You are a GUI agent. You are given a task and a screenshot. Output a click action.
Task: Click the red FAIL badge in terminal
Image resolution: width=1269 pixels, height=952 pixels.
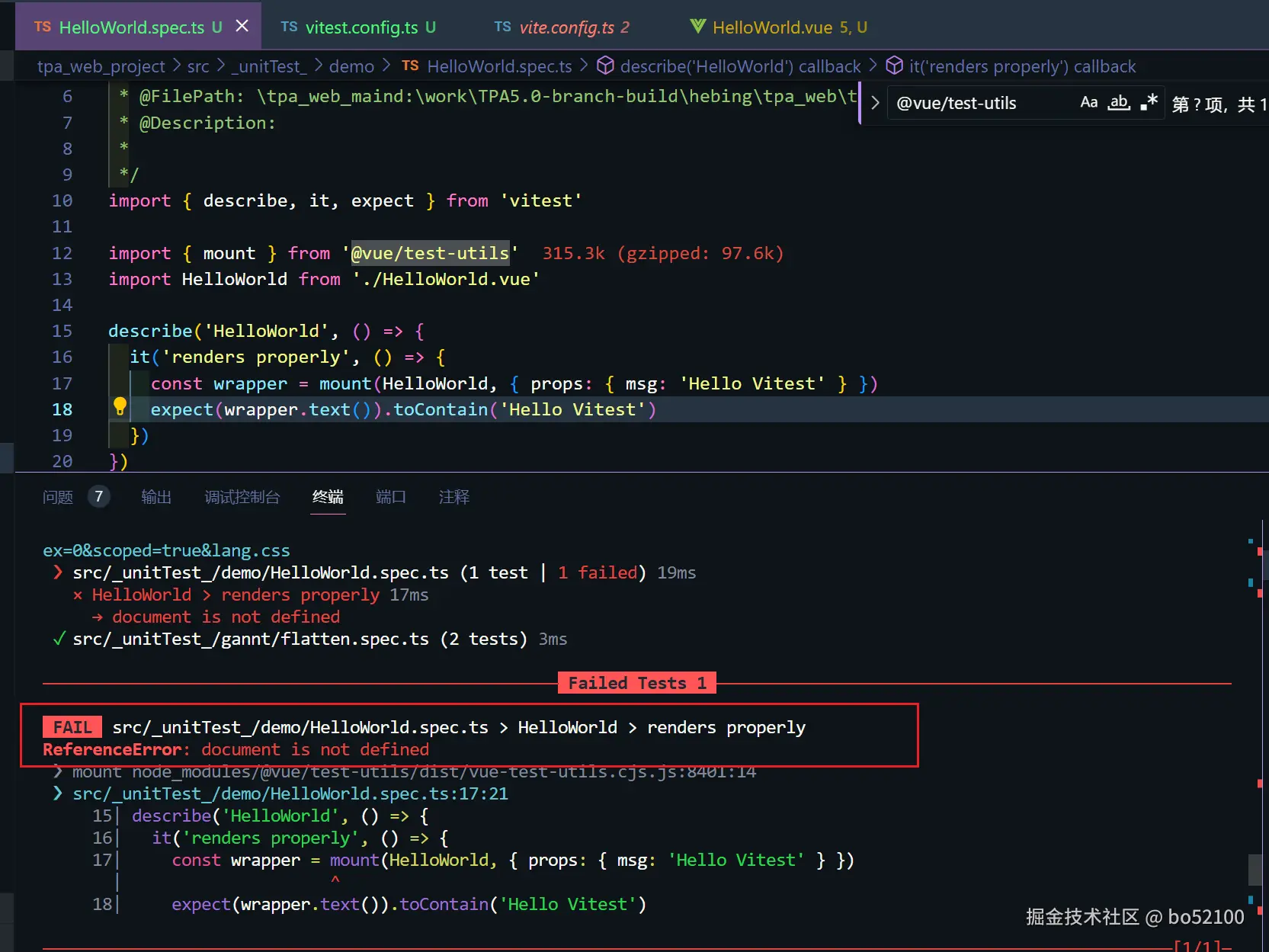click(72, 727)
